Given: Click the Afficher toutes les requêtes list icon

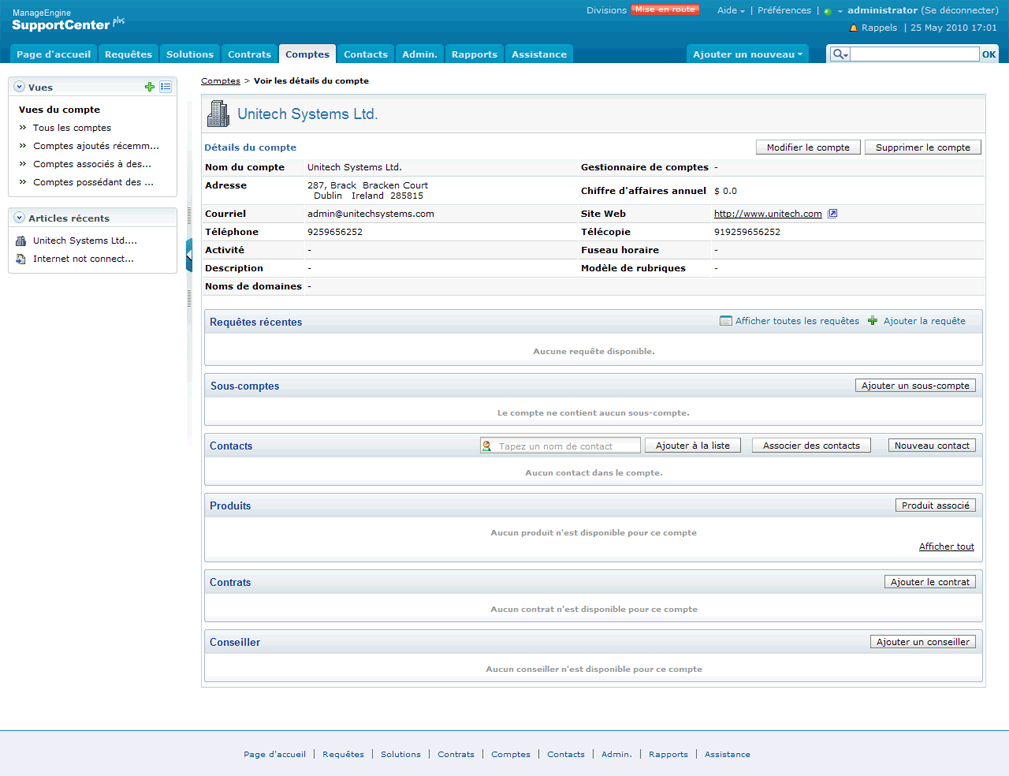Looking at the screenshot, I should 725,321.
